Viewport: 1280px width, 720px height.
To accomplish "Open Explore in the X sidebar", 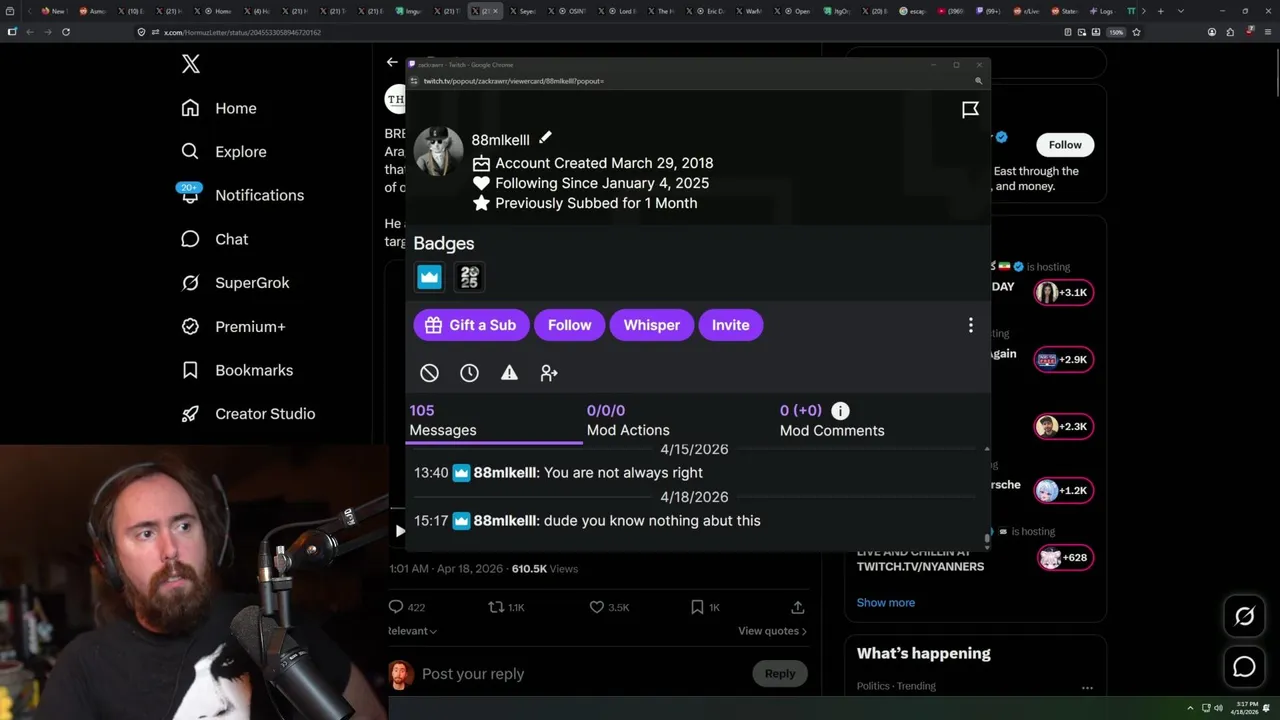I will [224, 152].
